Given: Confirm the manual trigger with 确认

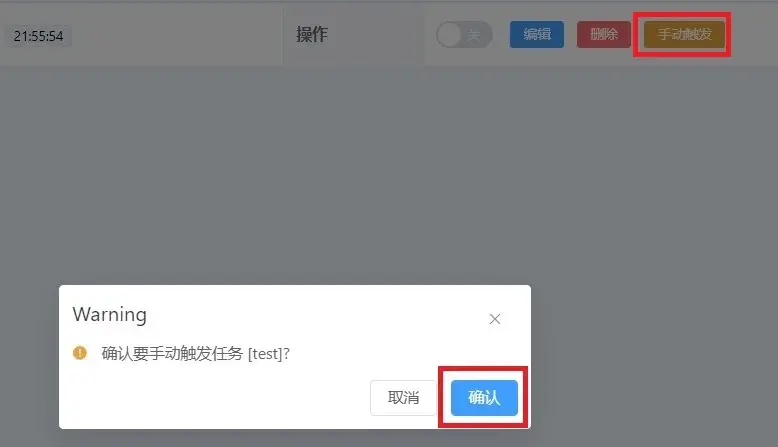Looking at the screenshot, I should coord(484,397).
